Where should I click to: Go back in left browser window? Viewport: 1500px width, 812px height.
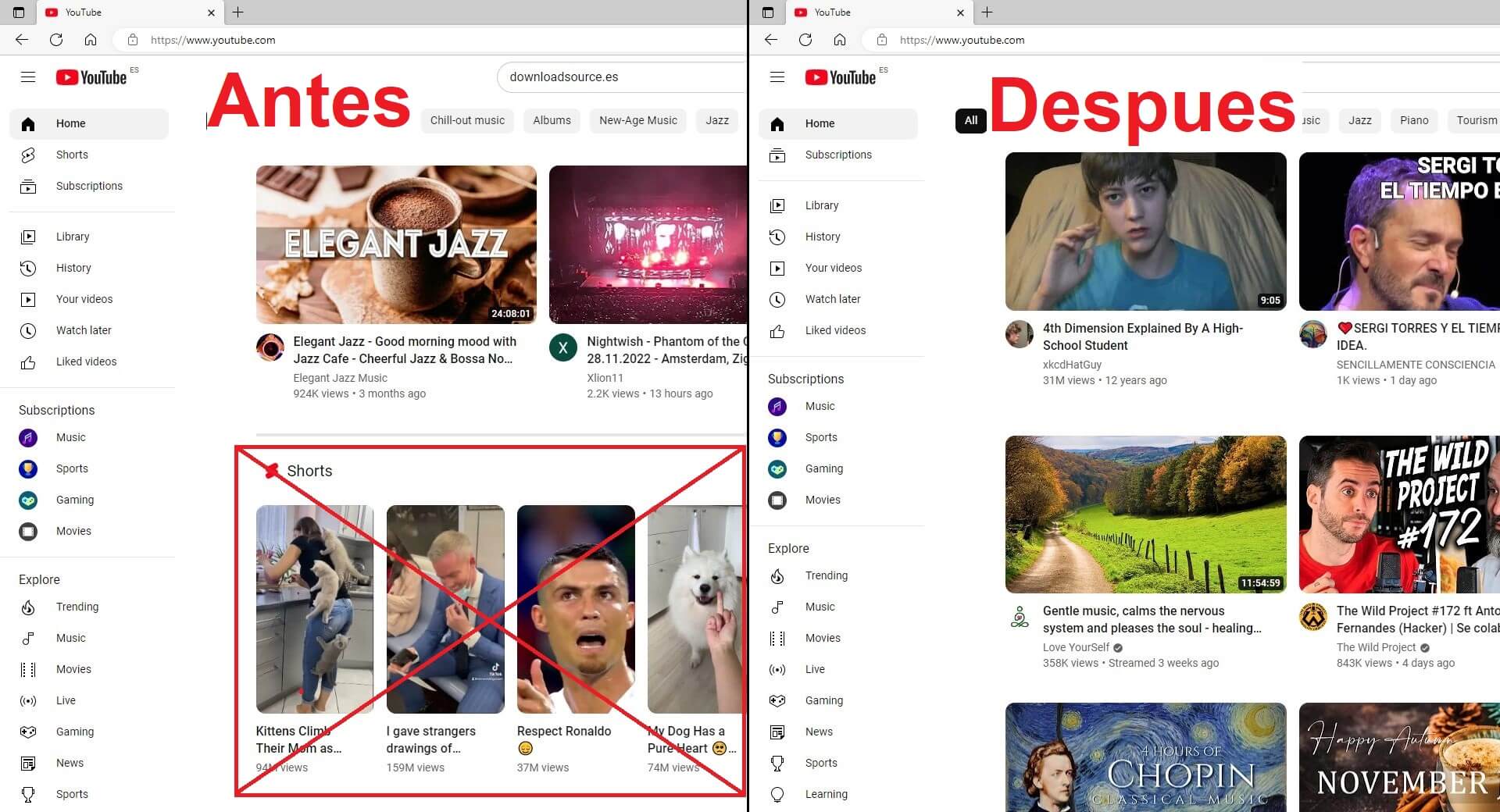click(22, 40)
